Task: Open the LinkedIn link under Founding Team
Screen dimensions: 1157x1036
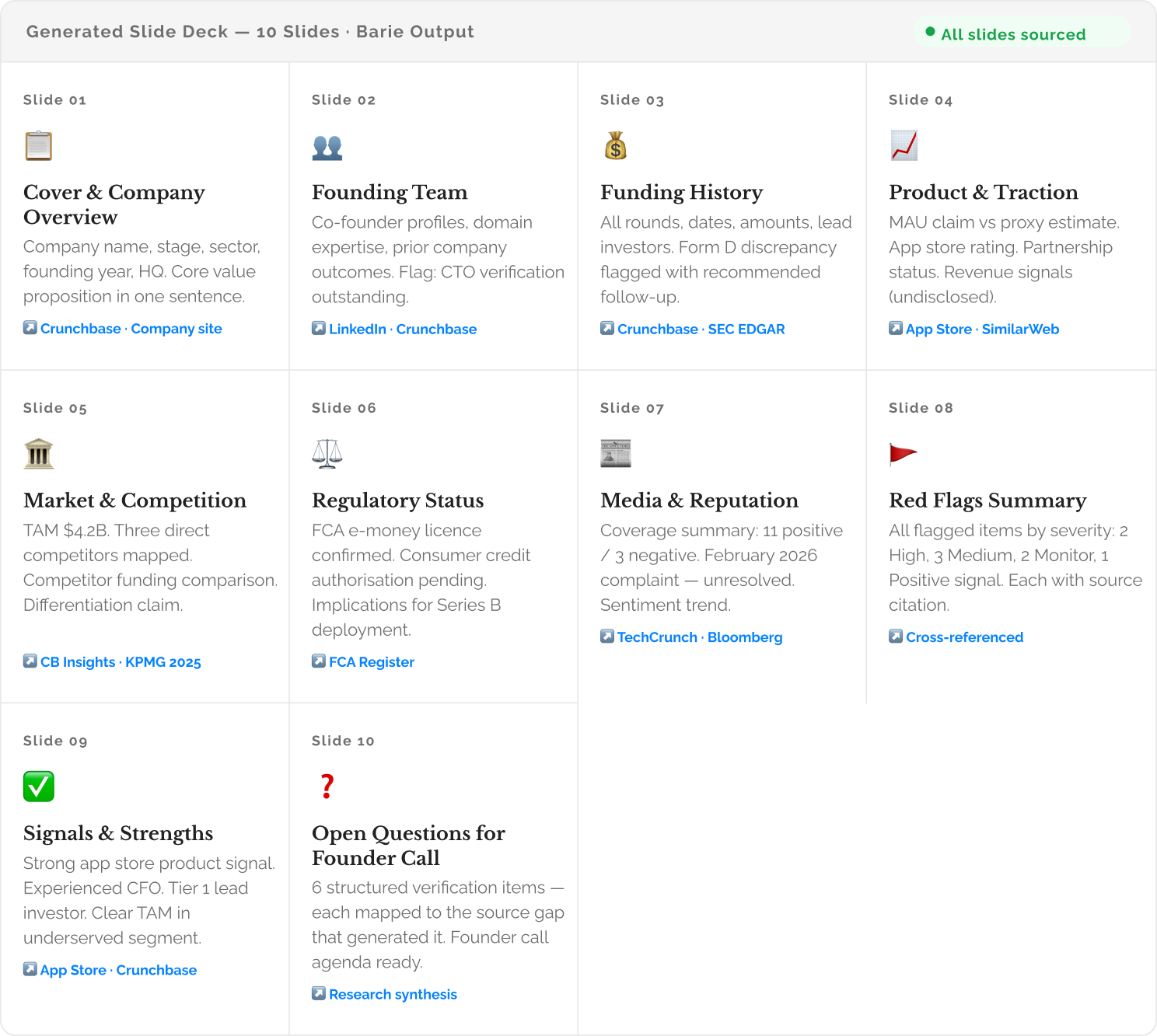Action: (x=357, y=330)
